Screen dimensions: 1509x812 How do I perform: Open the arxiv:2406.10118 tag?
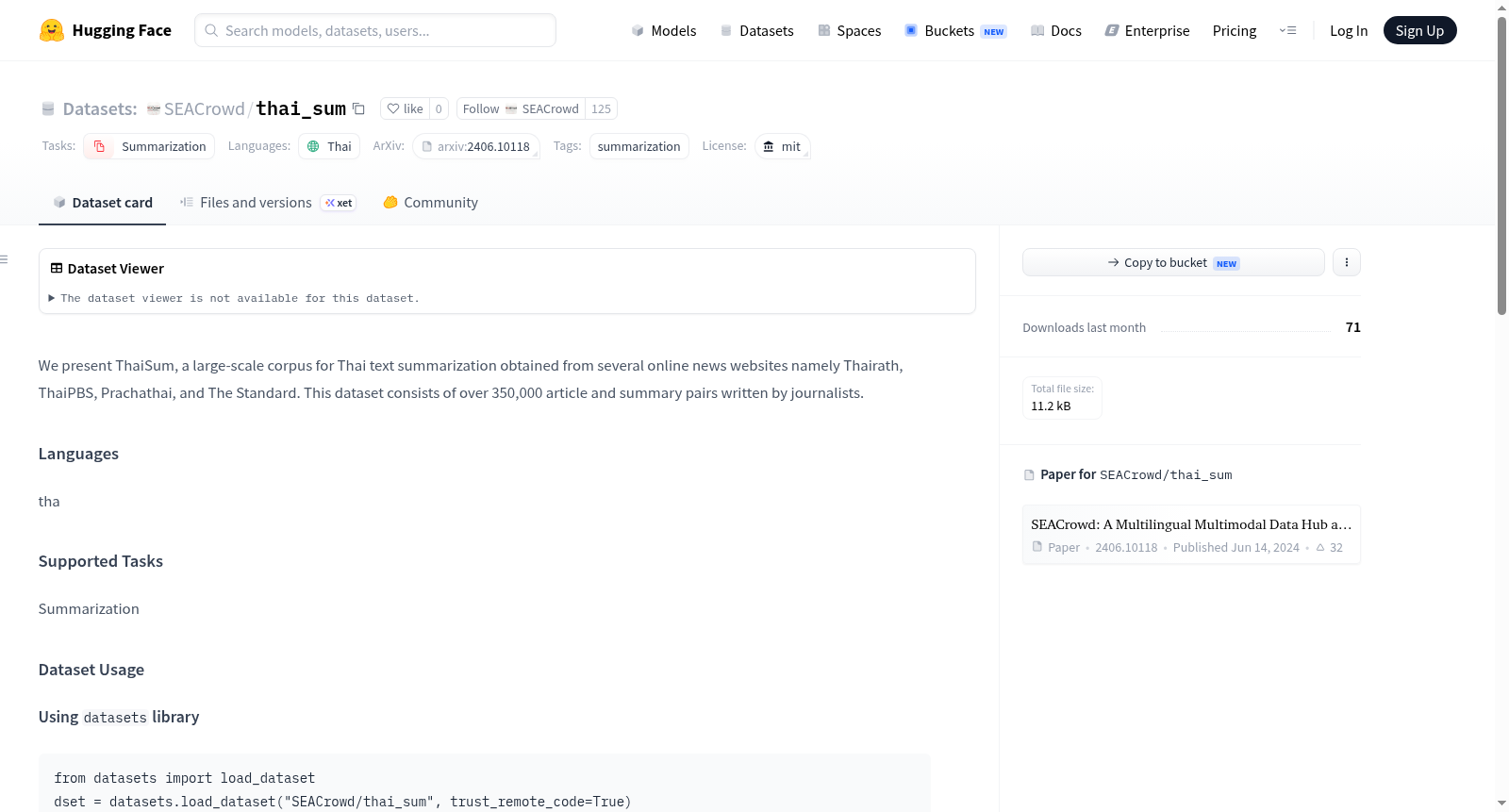(x=476, y=146)
